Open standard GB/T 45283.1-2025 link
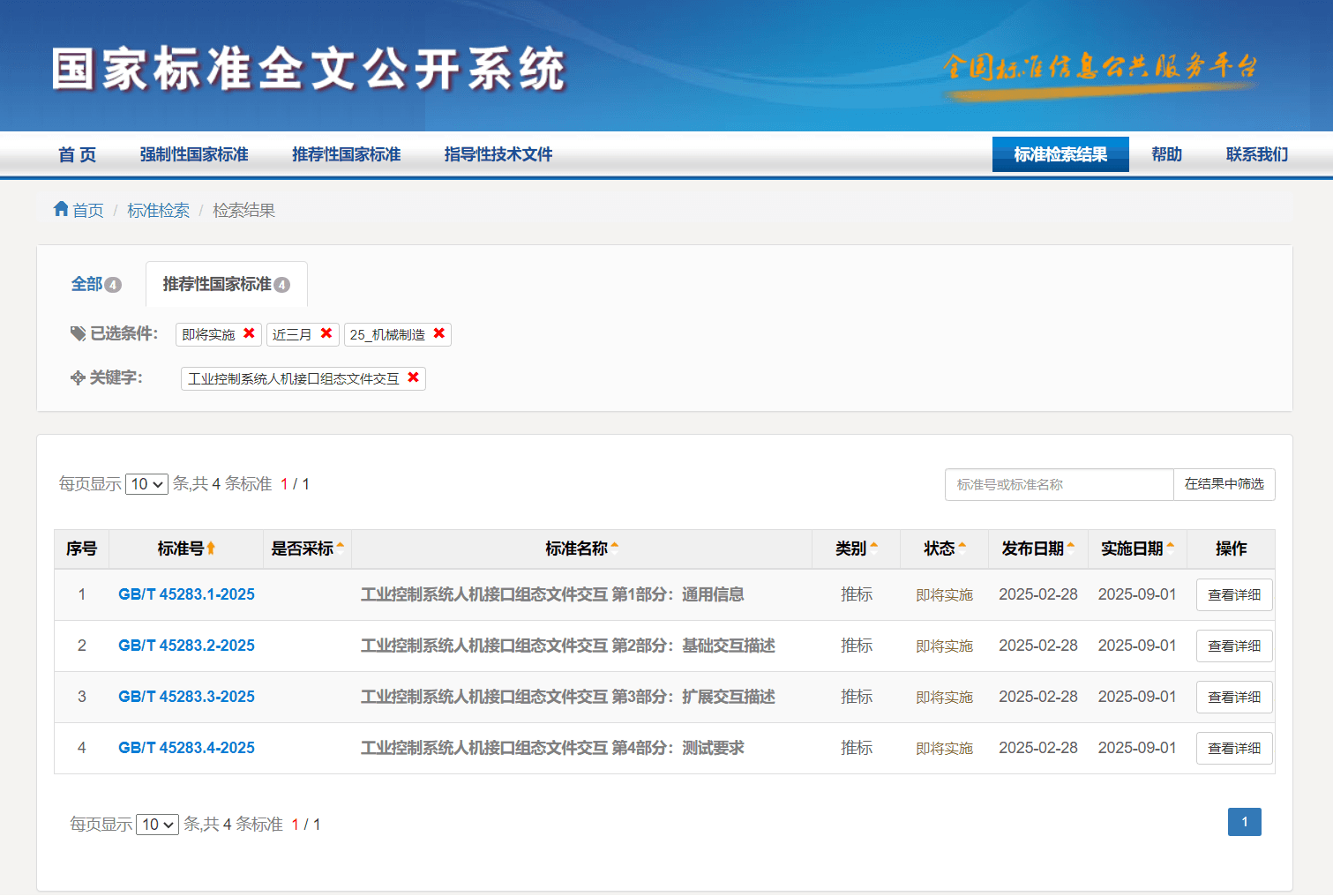This screenshot has width=1333, height=896. 186,594
